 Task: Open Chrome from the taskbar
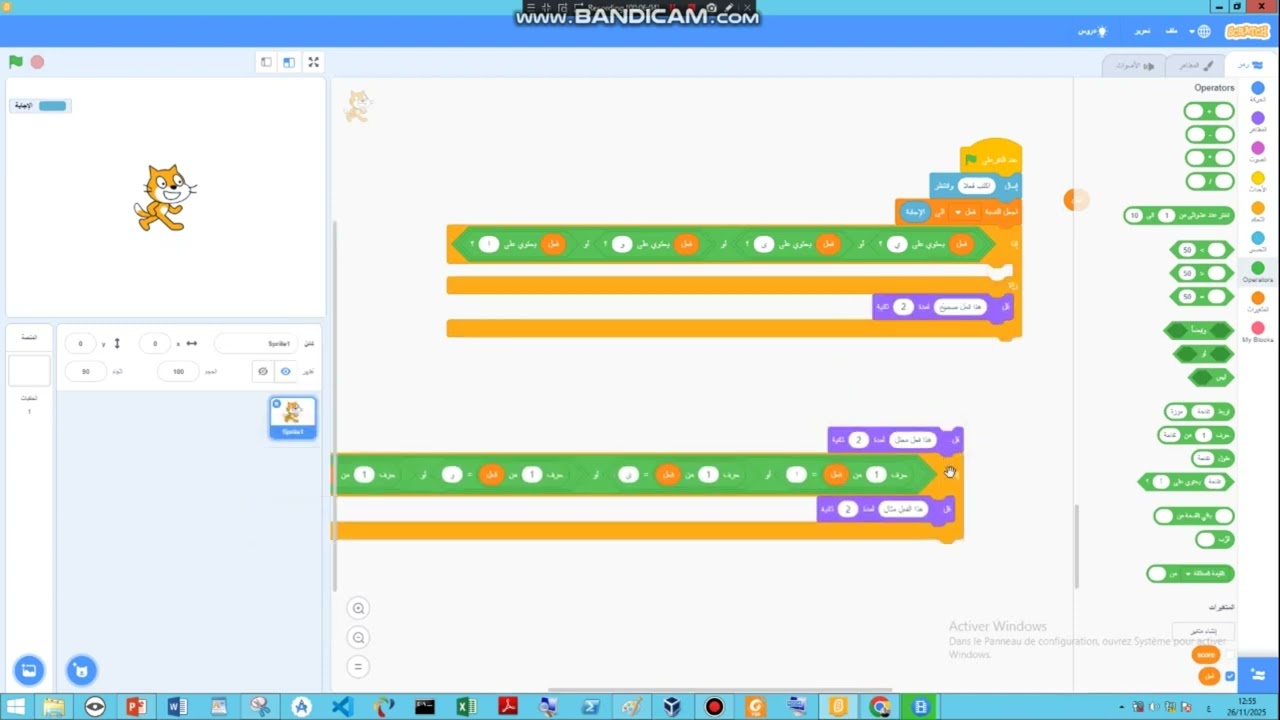879,707
